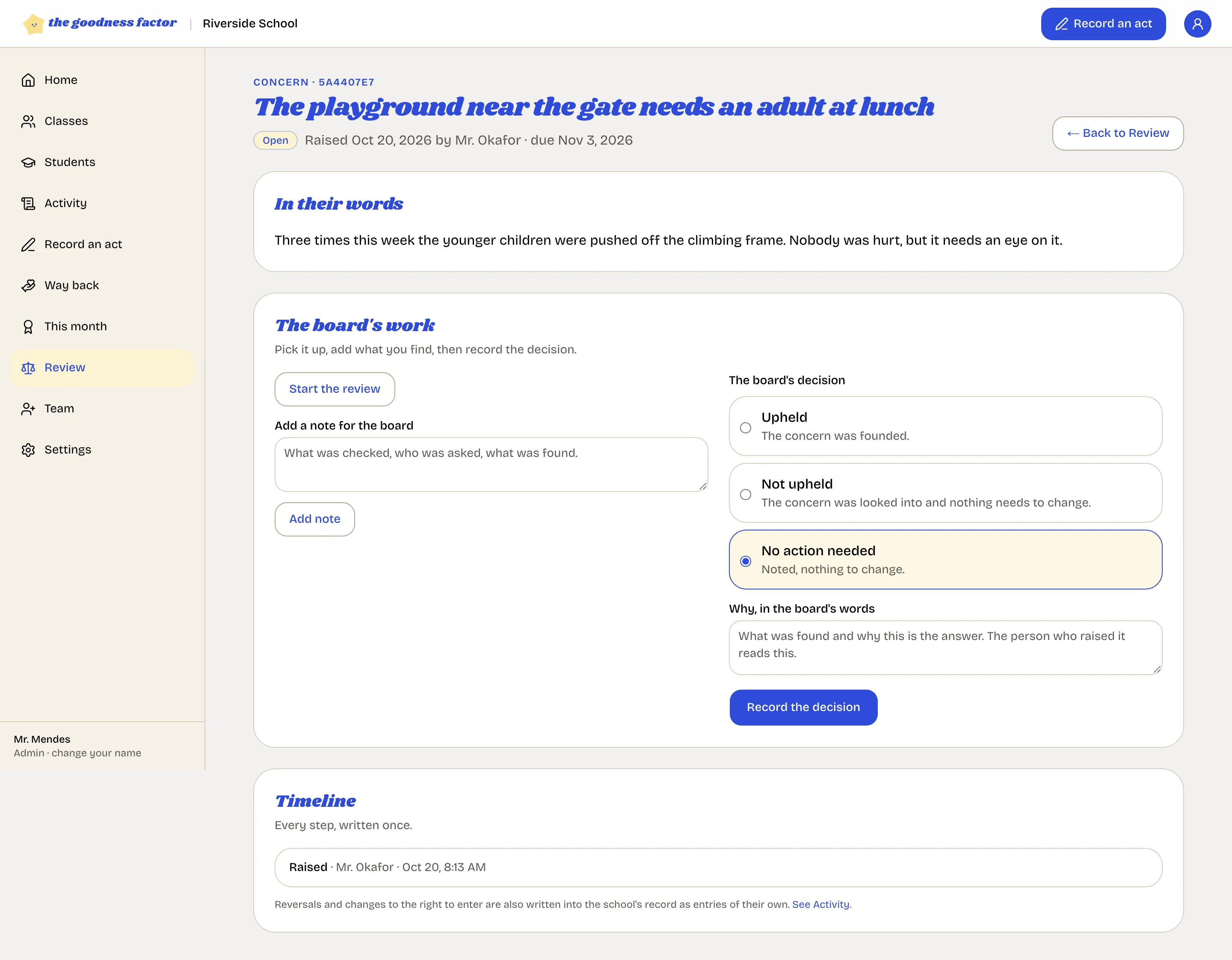Click the Activity sidebar label
Image resolution: width=1232 pixels, height=960 pixels.
click(x=65, y=204)
